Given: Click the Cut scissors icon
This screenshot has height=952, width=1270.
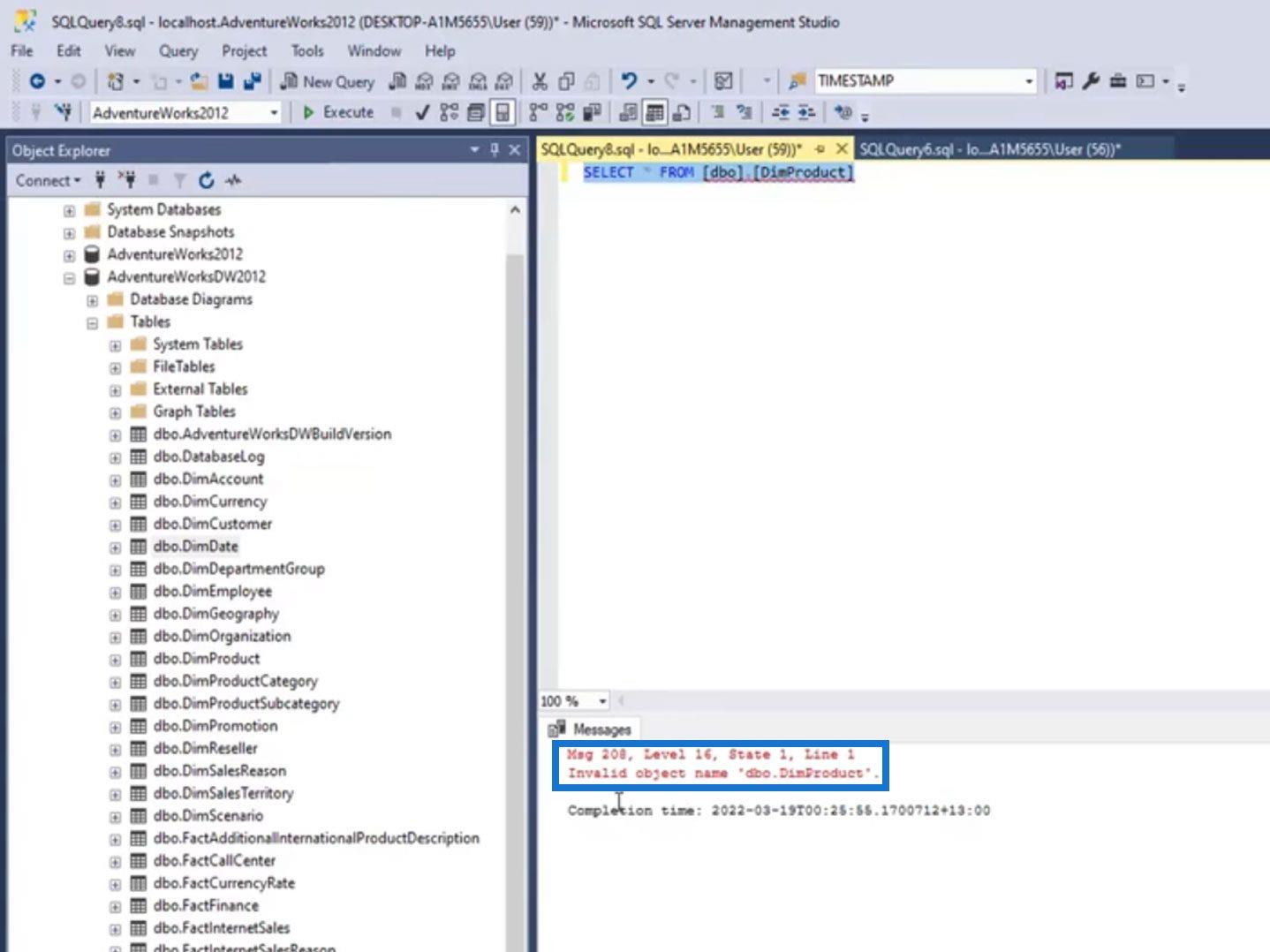Looking at the screenshot, I should (539, 81).
